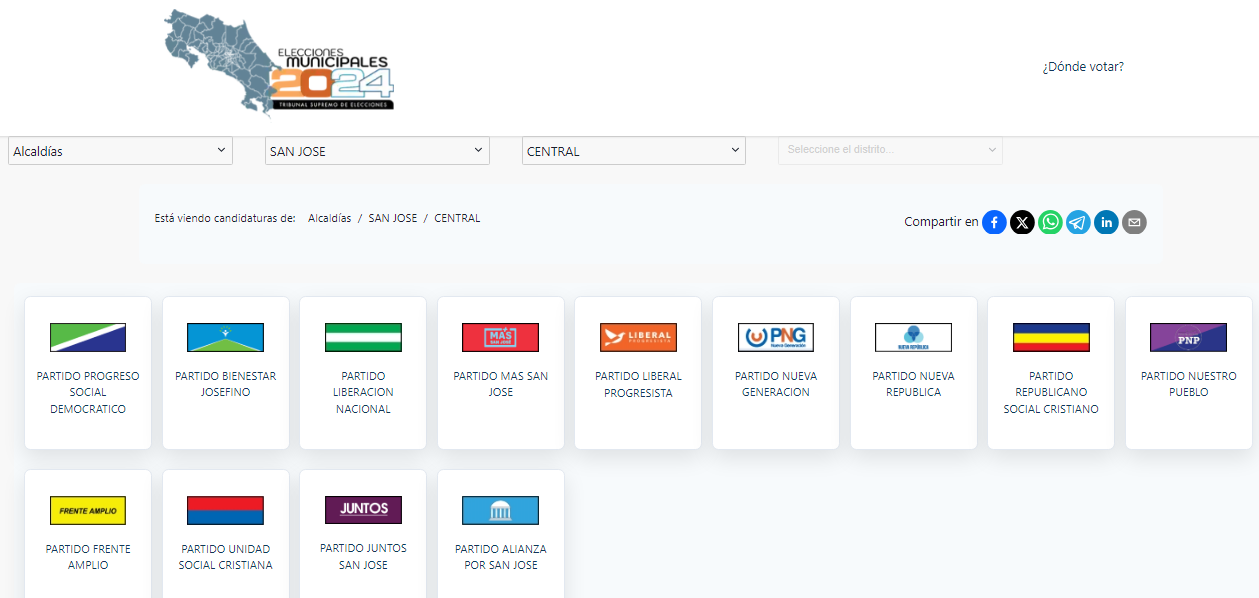The image size is (1259, 598).
Task: Select Partido Liberacion Nacional flag
Action: 363,337
